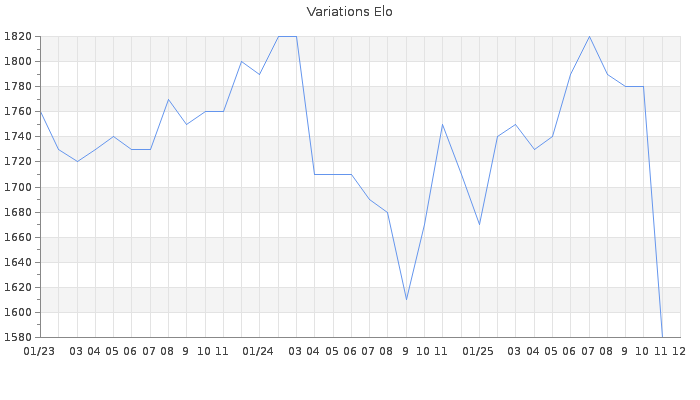Screen dimensions: 700x400
Task: Click the 1820 label on the y-axis
Action: click(x=19, y=37)
